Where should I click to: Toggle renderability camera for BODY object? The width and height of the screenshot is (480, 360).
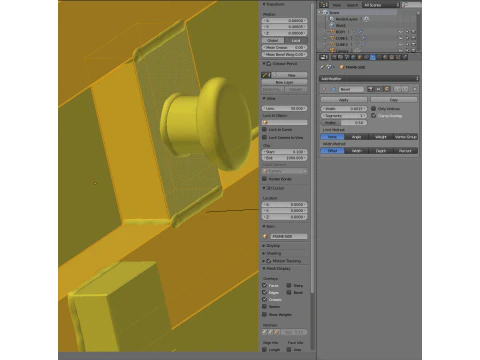(x=413, y=32)
